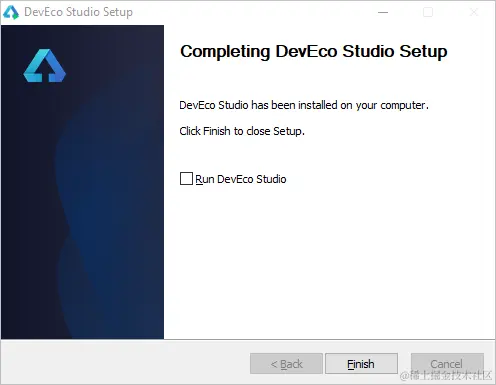The width and height of the screenshot is (496, 385).
Task: Click the DevEco Studio Setup title text
Action: click(x=78, y=12)
